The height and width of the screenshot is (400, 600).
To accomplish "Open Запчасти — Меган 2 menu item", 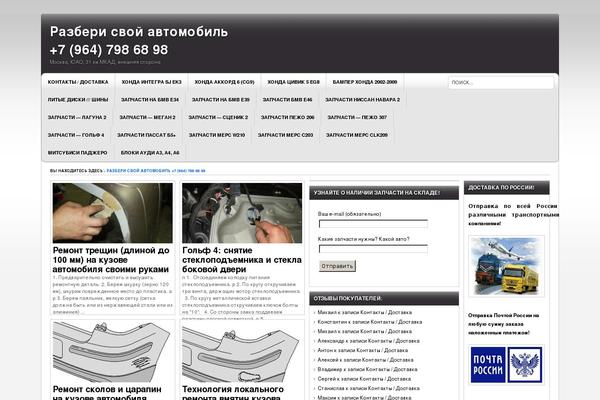I will click(147, 117).
